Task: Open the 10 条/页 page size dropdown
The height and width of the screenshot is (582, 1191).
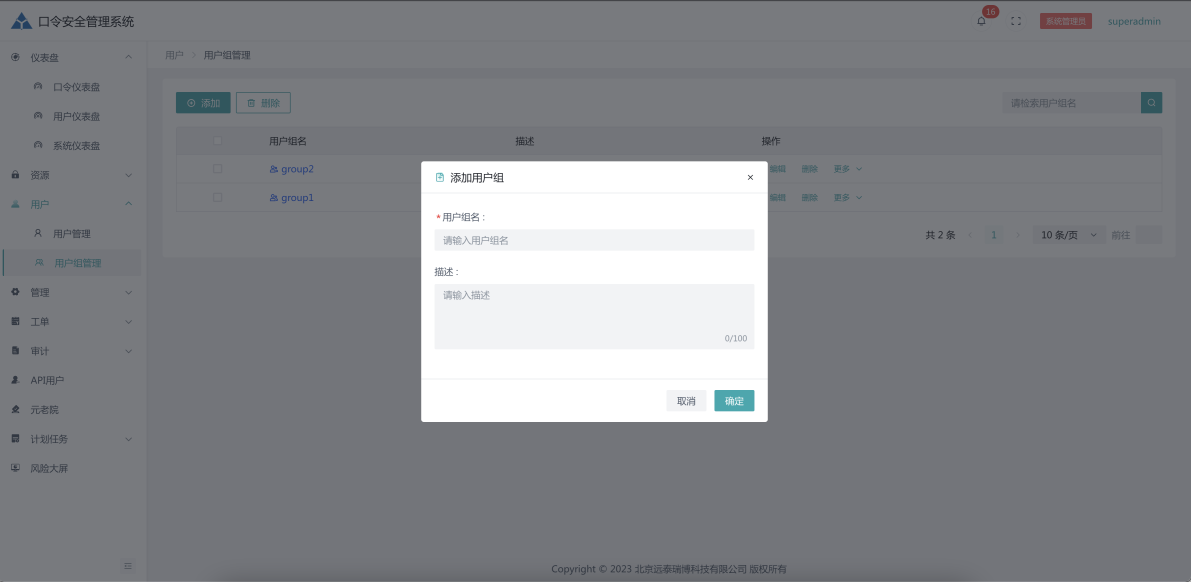Action: [1068, 235]
